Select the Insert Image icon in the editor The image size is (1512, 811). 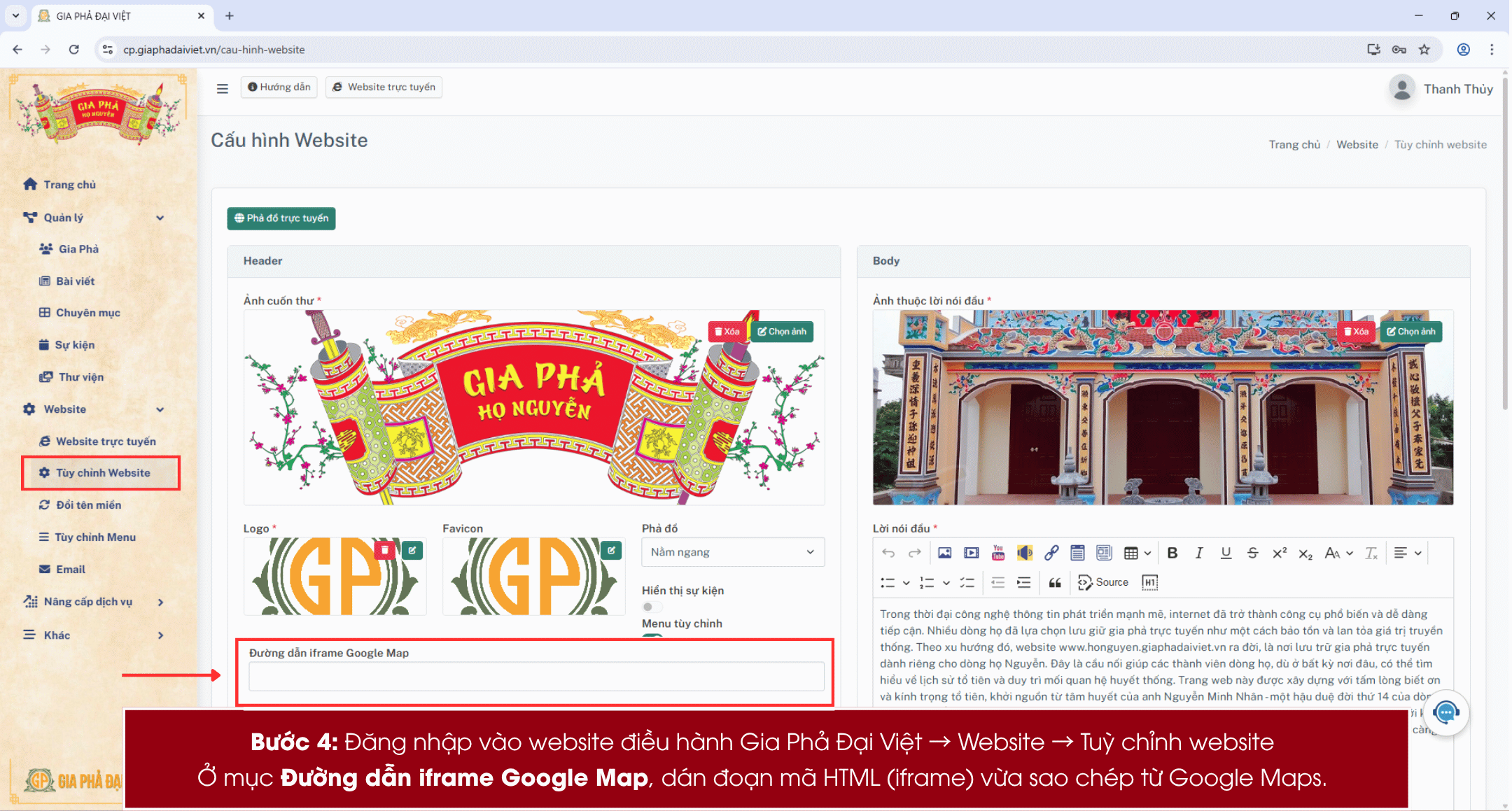[944, 553]
